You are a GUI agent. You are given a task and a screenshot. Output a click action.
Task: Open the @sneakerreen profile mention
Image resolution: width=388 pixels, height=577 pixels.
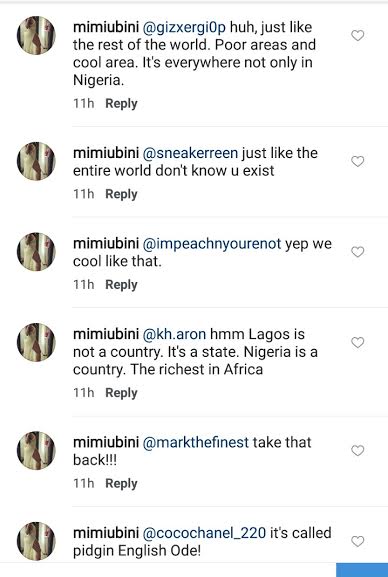[190, 153]
